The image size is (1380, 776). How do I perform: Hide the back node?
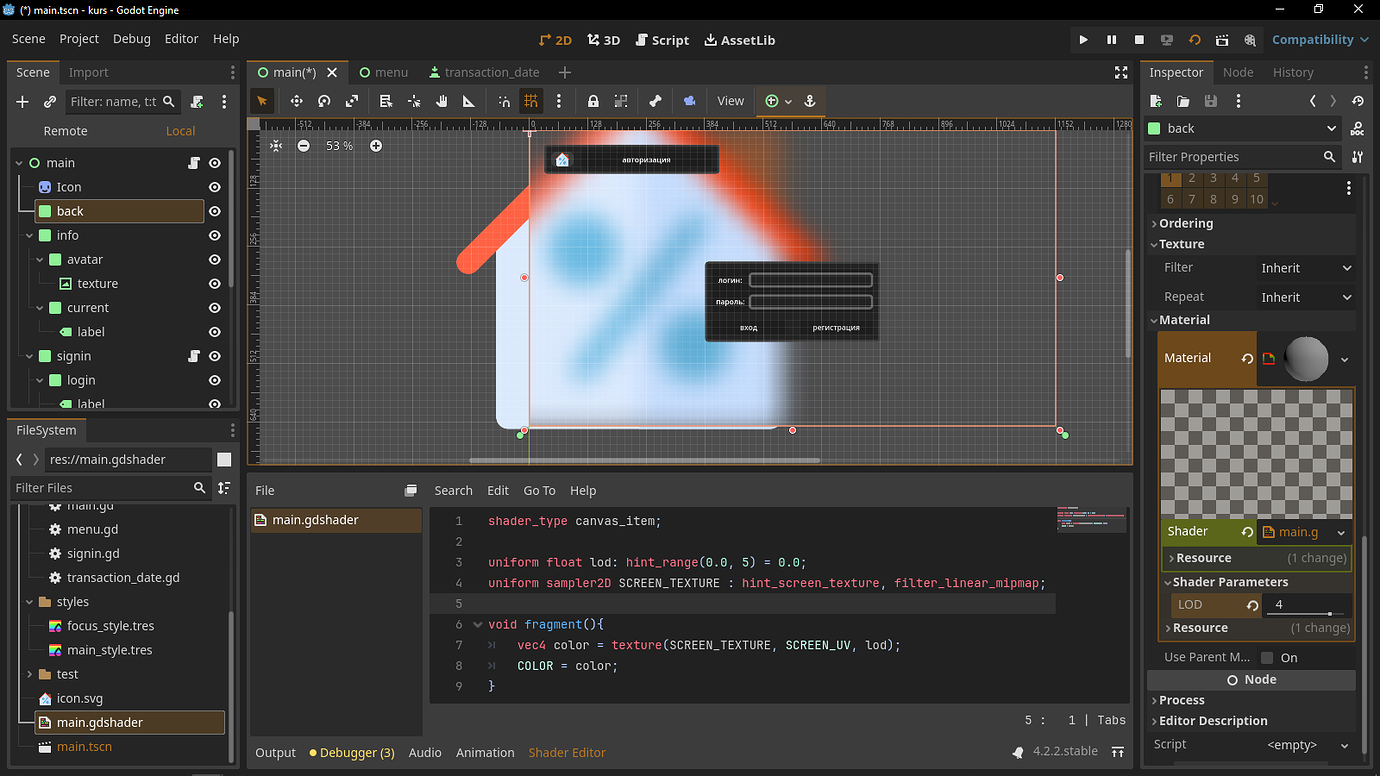214,211
